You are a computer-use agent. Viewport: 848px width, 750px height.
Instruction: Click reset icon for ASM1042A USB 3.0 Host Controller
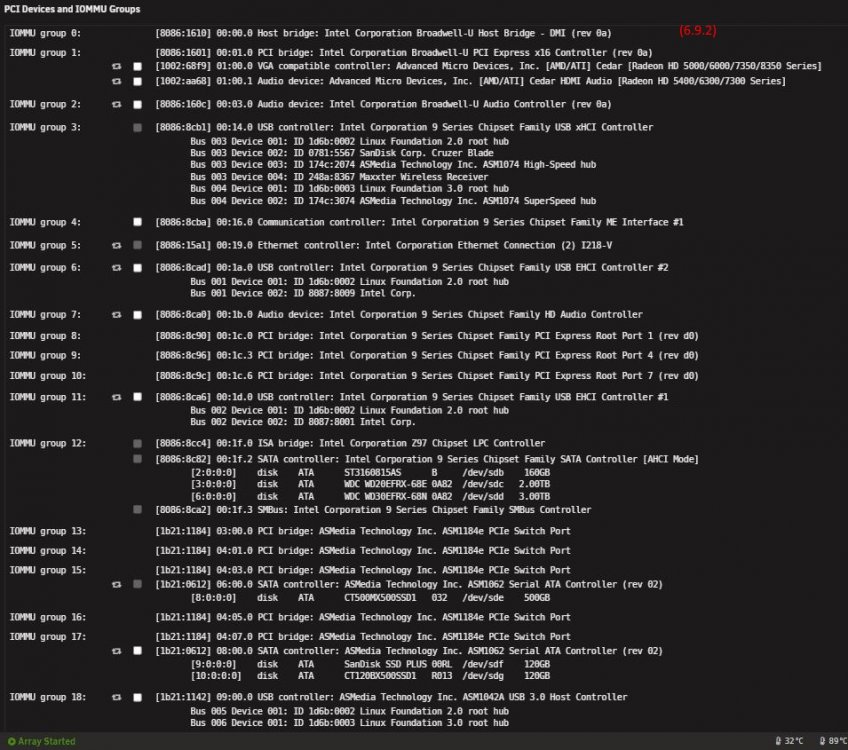(116, 698)
